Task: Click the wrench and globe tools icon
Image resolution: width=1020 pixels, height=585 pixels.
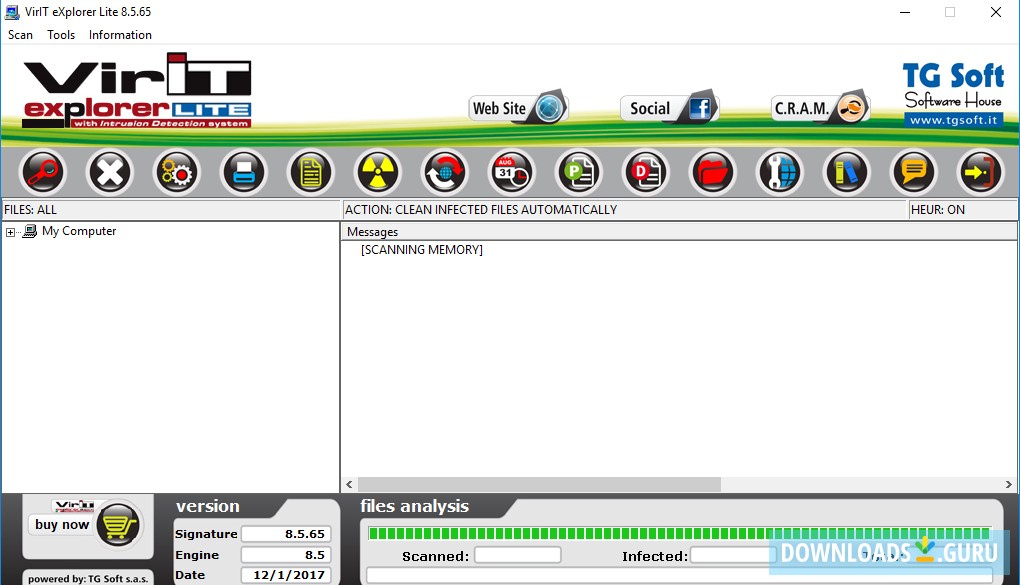Action: [779, 172]
